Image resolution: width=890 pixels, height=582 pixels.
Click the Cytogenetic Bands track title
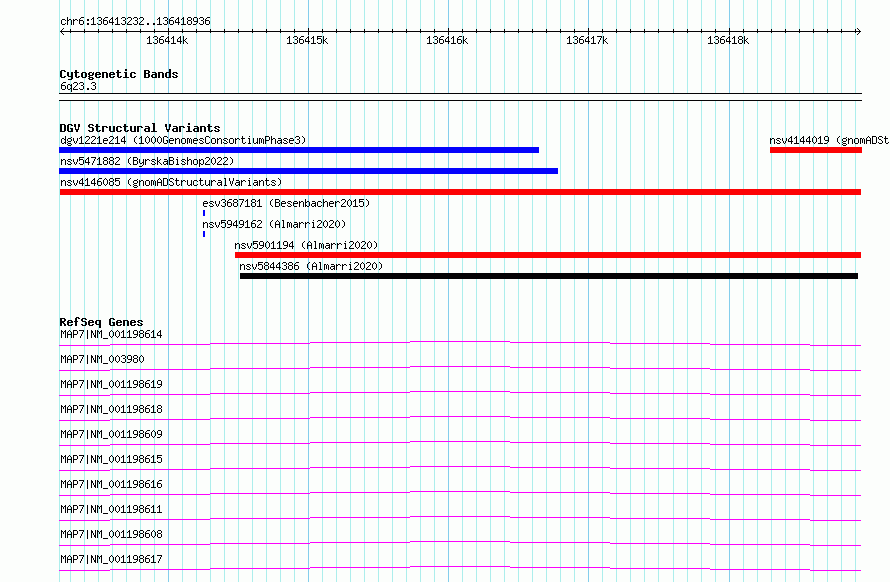pyautogui.click(x=119, y=74)
